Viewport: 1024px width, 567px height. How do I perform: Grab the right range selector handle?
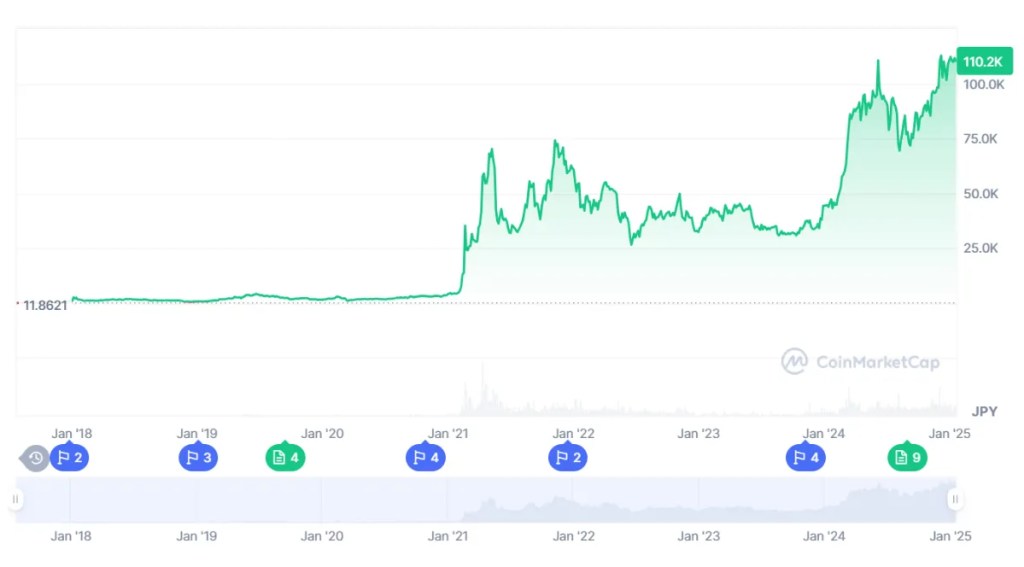click(955, 499)
